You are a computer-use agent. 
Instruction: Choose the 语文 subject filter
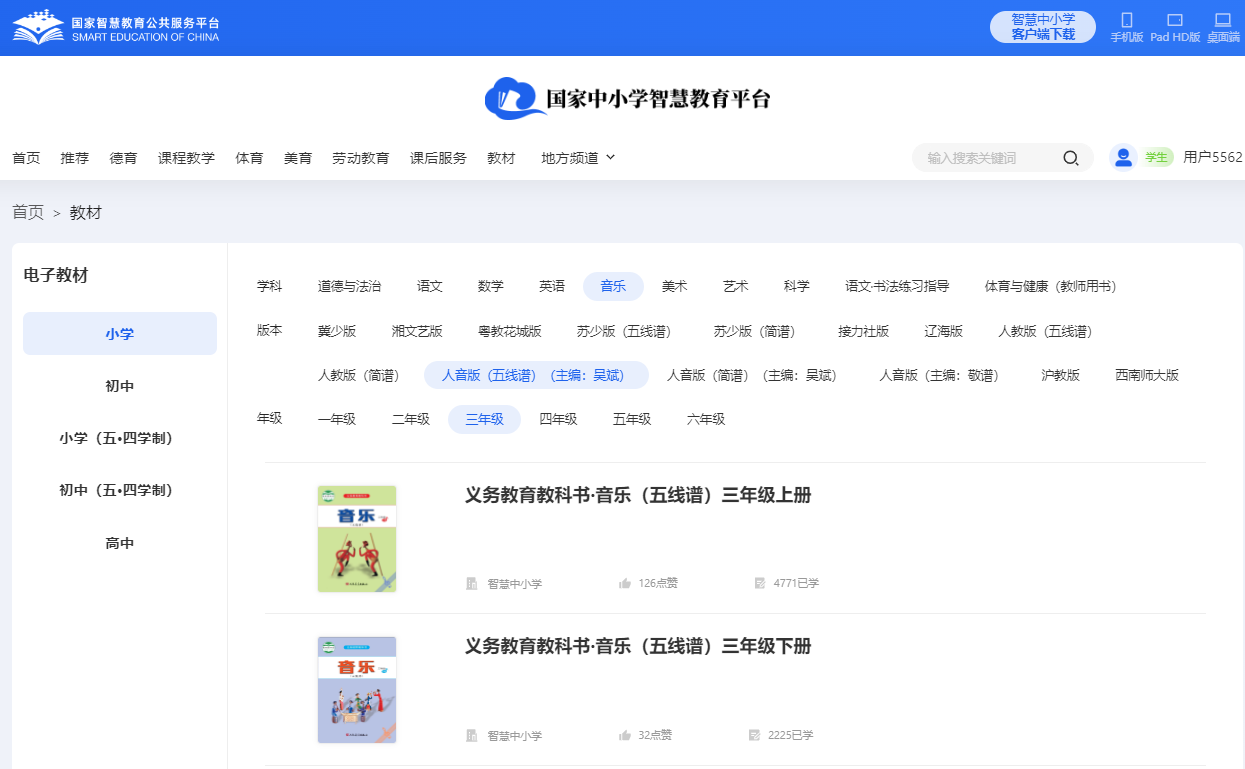tap(430, 286)
